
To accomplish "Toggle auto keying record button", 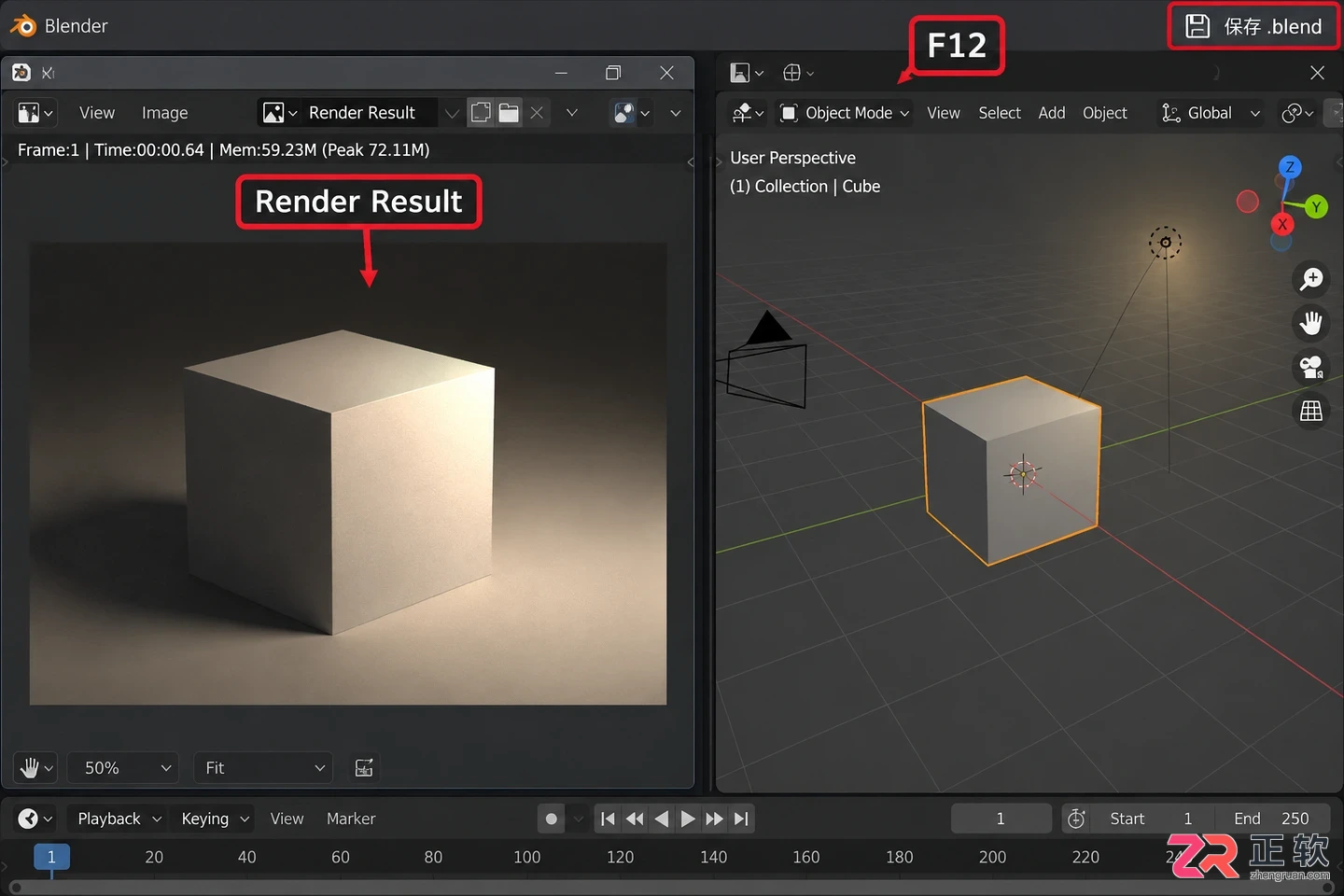I will (x=551, y=819).
